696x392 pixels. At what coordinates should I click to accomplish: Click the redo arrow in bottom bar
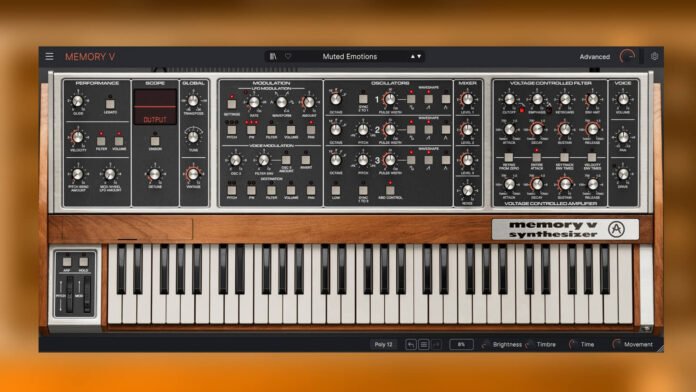click(436, 344)
